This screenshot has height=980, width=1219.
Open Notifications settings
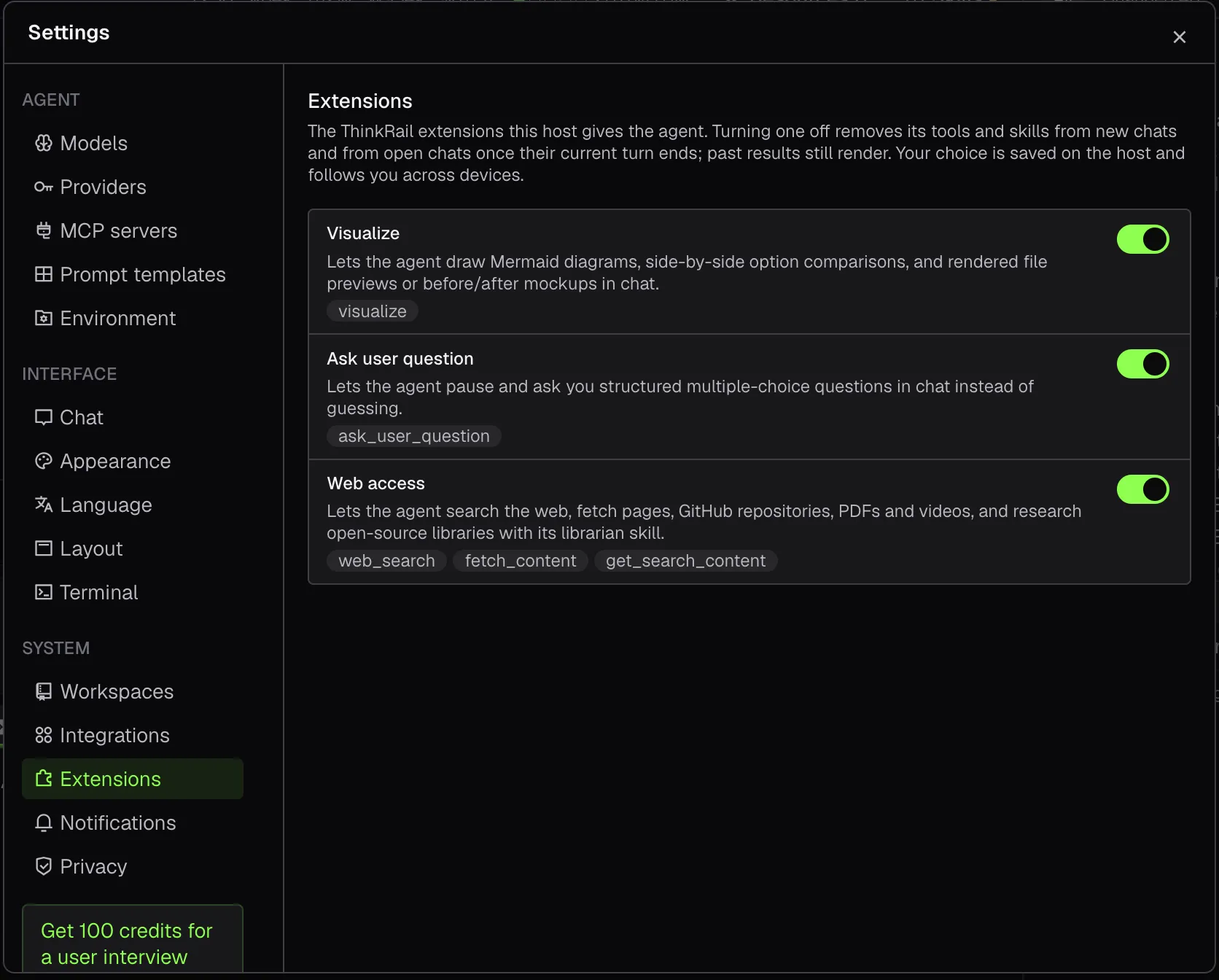pos(133,822)
